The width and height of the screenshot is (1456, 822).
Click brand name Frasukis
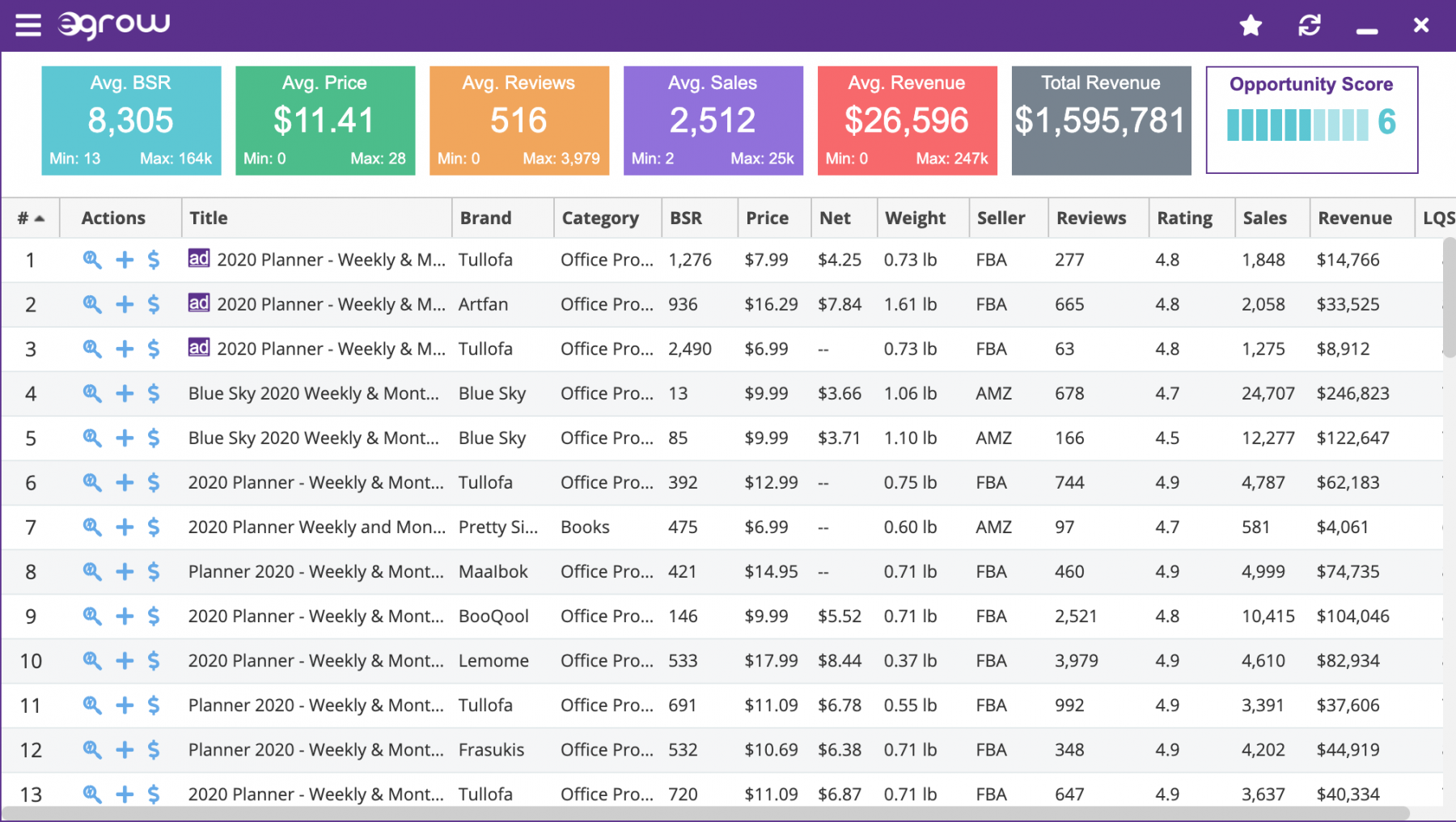pos(491,749)
